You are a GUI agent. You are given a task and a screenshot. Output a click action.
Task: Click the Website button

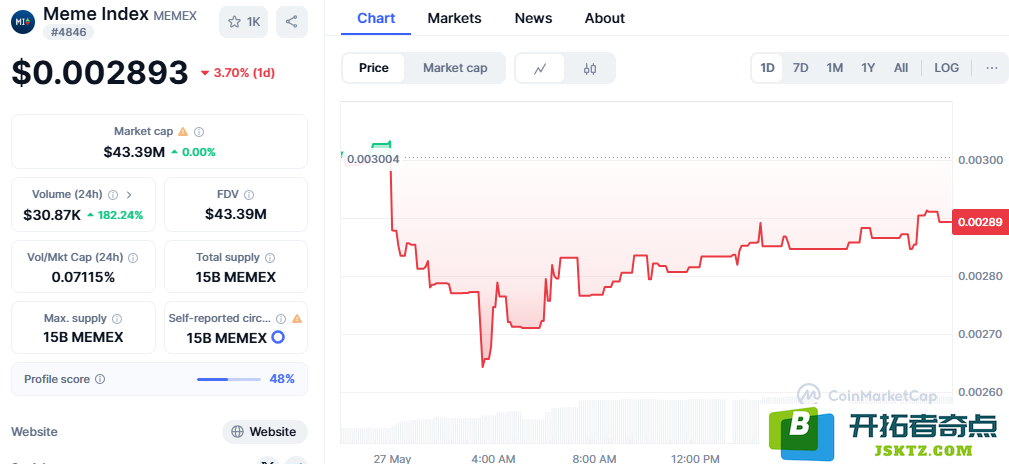pyautogui.click(x=265, y=432)
